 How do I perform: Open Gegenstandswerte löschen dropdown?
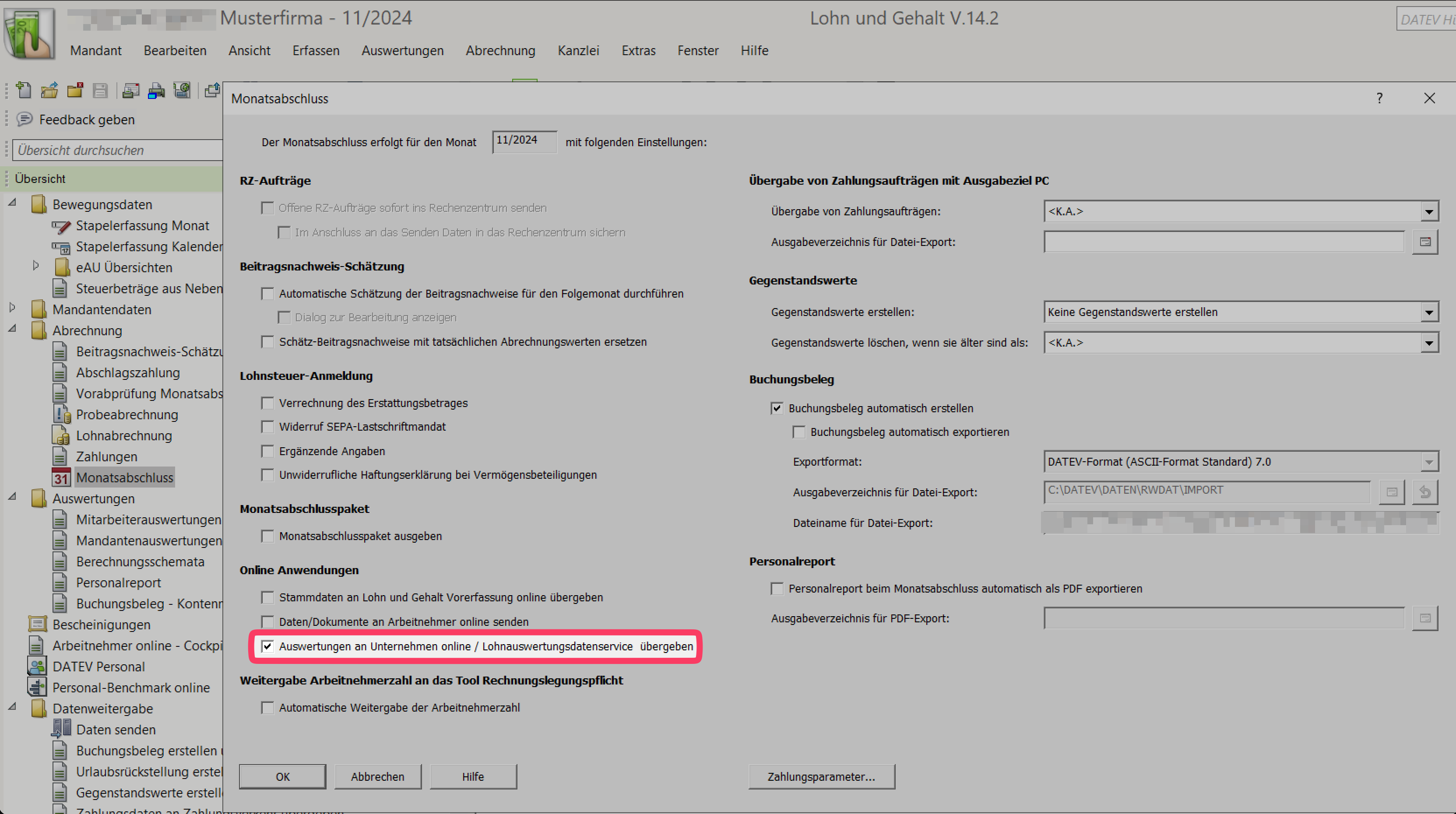(x=1429, y=342)
